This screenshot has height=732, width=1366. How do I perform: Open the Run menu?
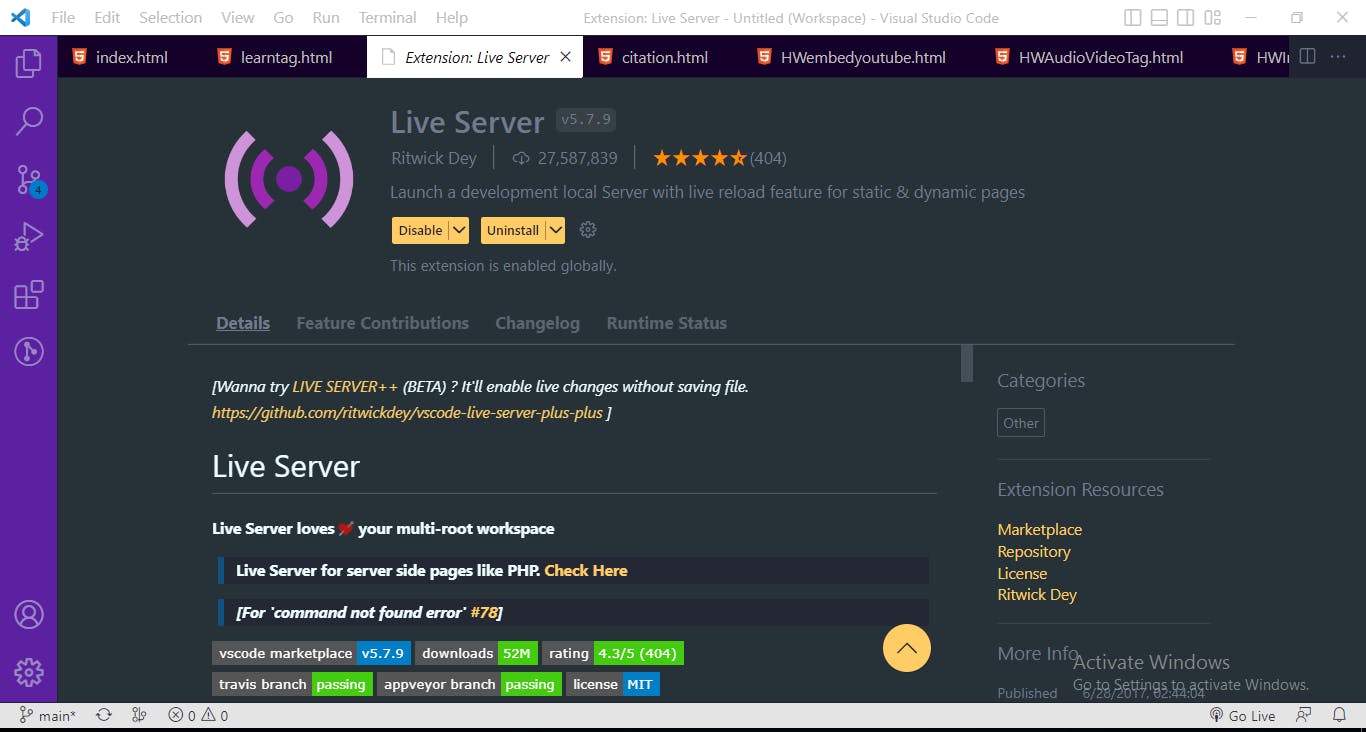click(326, 18)
